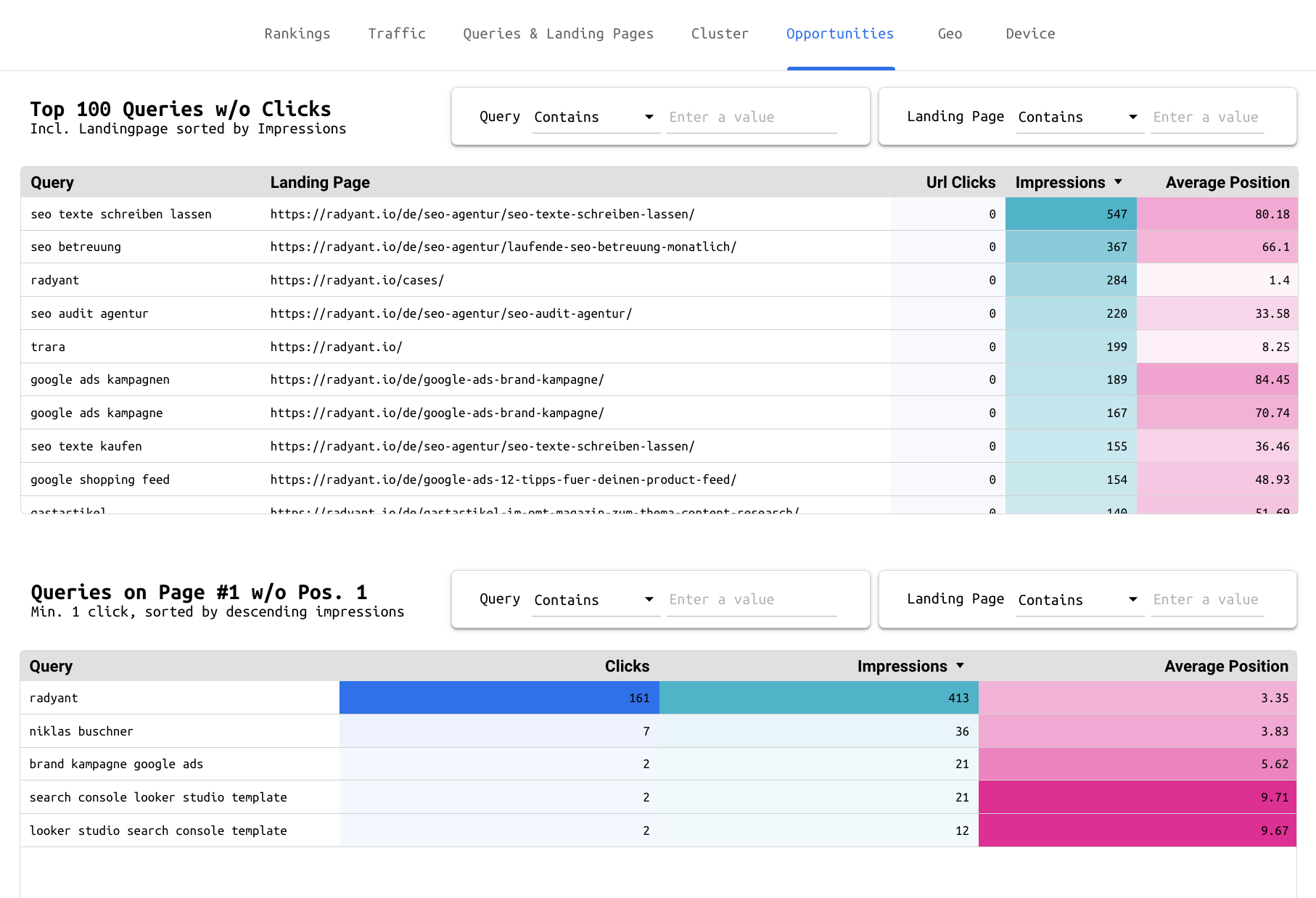Screen dimensions: 1316x898
Task: Select 'seo texte schreiben lassen' query cell
Action: pyautogui.click(x=121, y=214)
